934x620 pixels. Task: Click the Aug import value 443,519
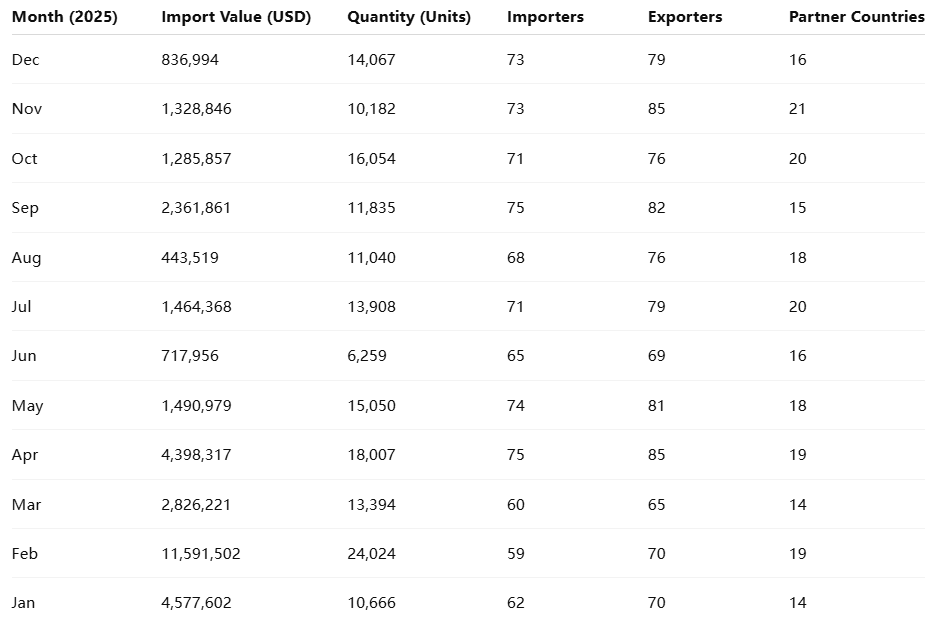pyautogui.click(x=190, y=258)
